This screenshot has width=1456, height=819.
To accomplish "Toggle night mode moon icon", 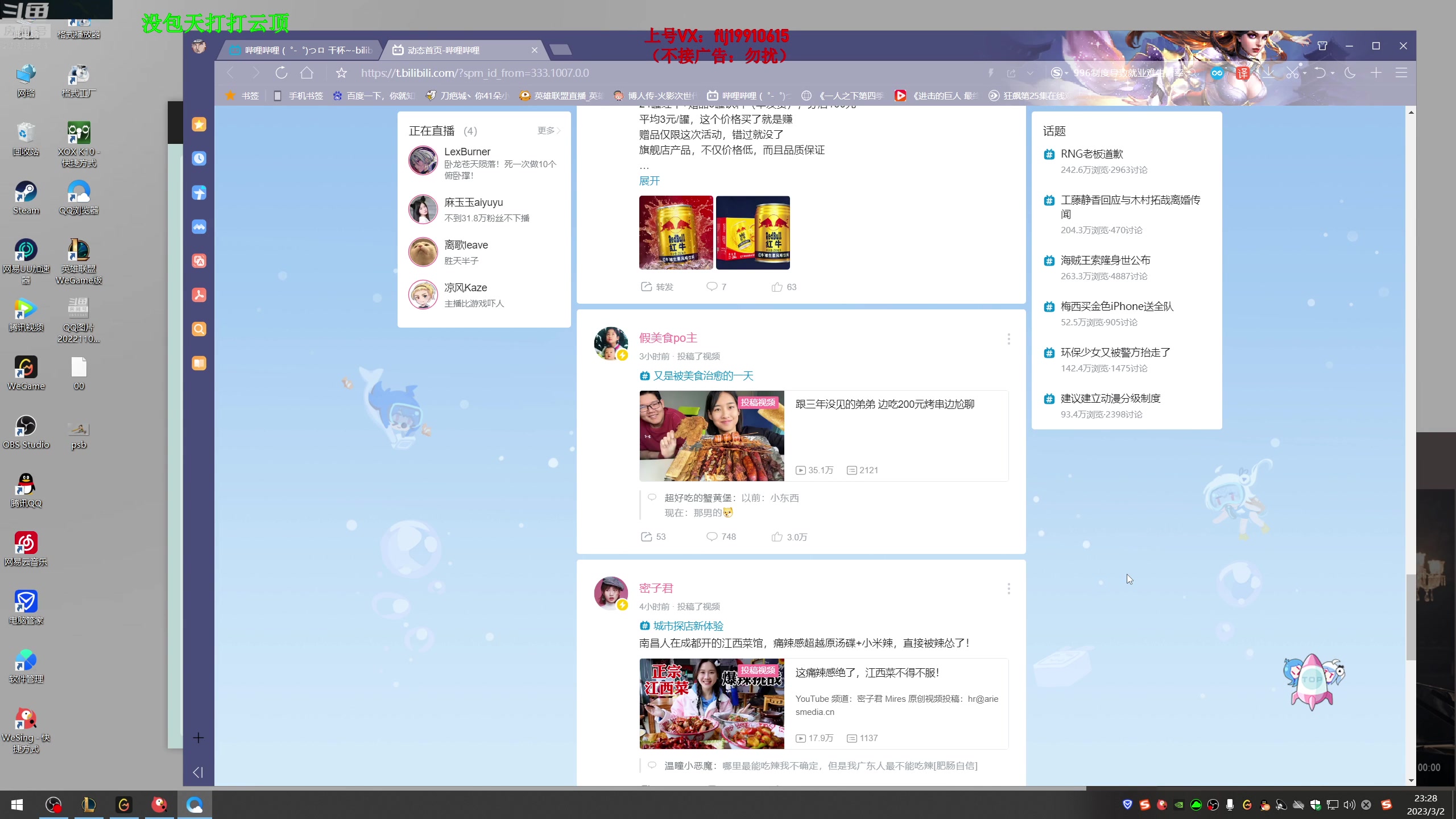I will point(1350,73).
